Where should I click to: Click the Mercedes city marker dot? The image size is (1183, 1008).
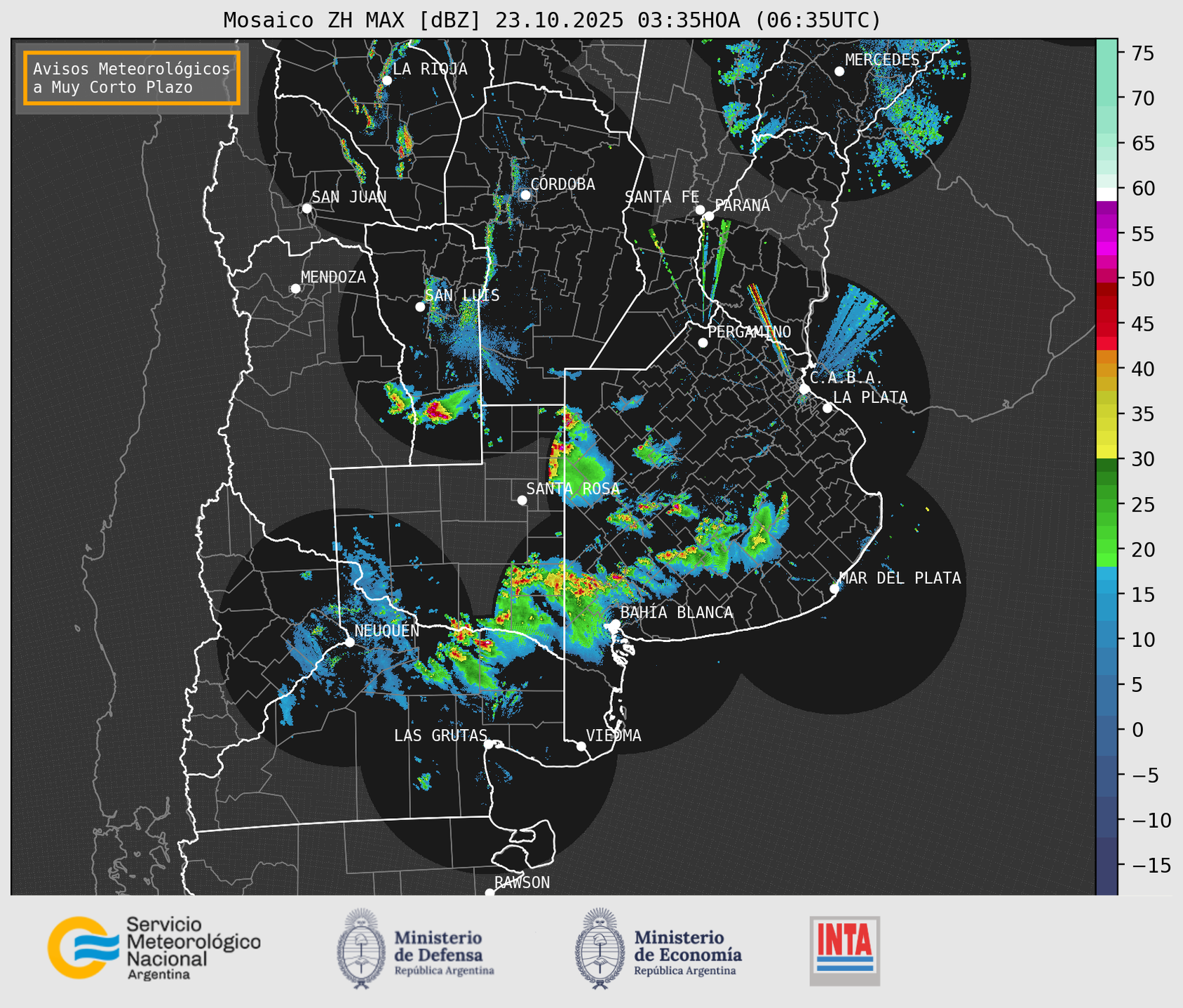point(839,71)
